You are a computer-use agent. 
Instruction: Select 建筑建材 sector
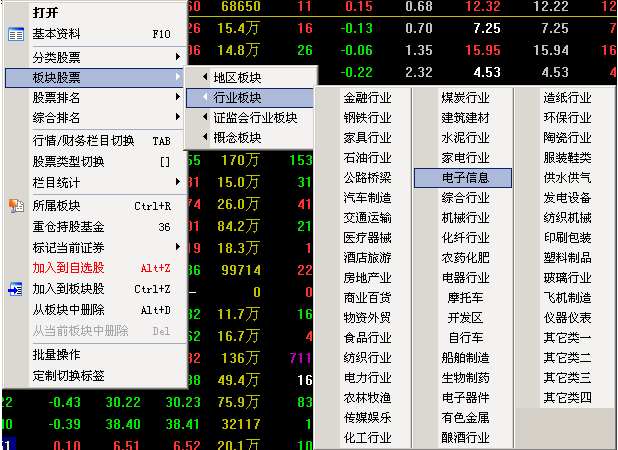[x=465, y=118]
